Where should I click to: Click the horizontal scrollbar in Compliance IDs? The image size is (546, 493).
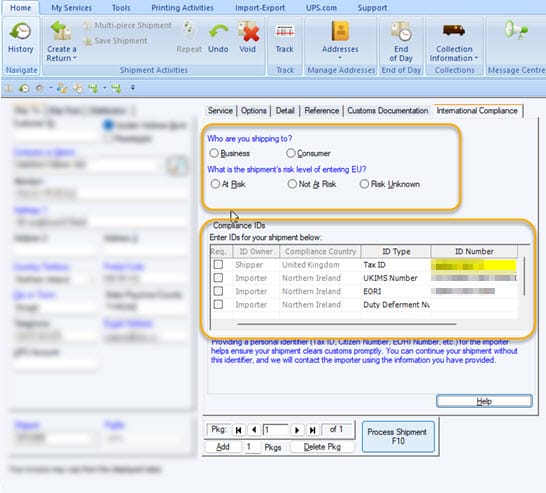point(347,324)
